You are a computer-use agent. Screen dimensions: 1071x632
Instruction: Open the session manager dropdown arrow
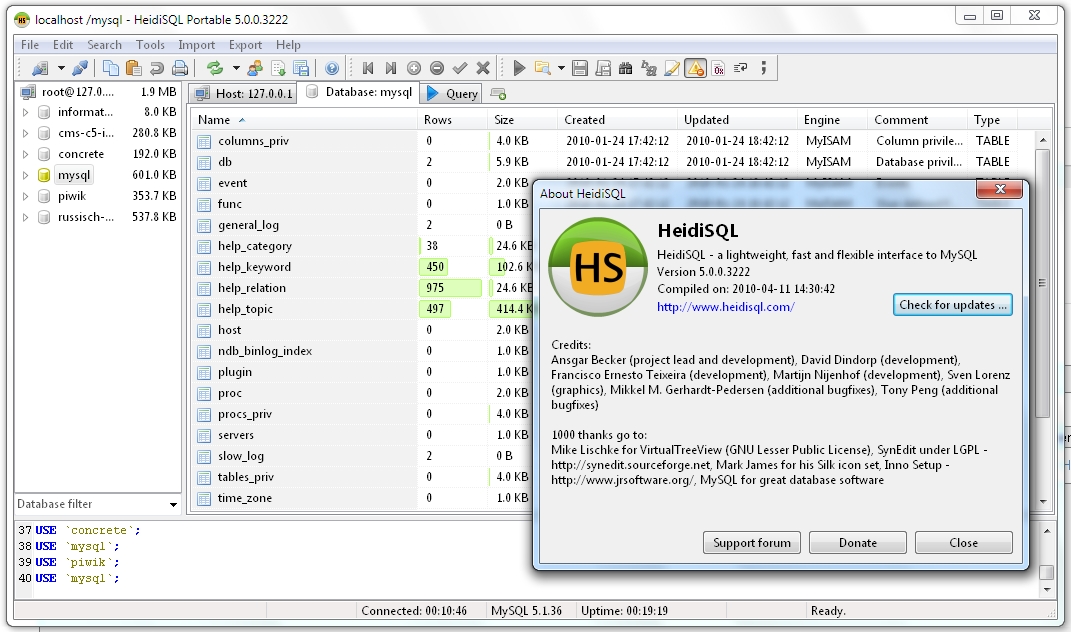click(61, 68)
